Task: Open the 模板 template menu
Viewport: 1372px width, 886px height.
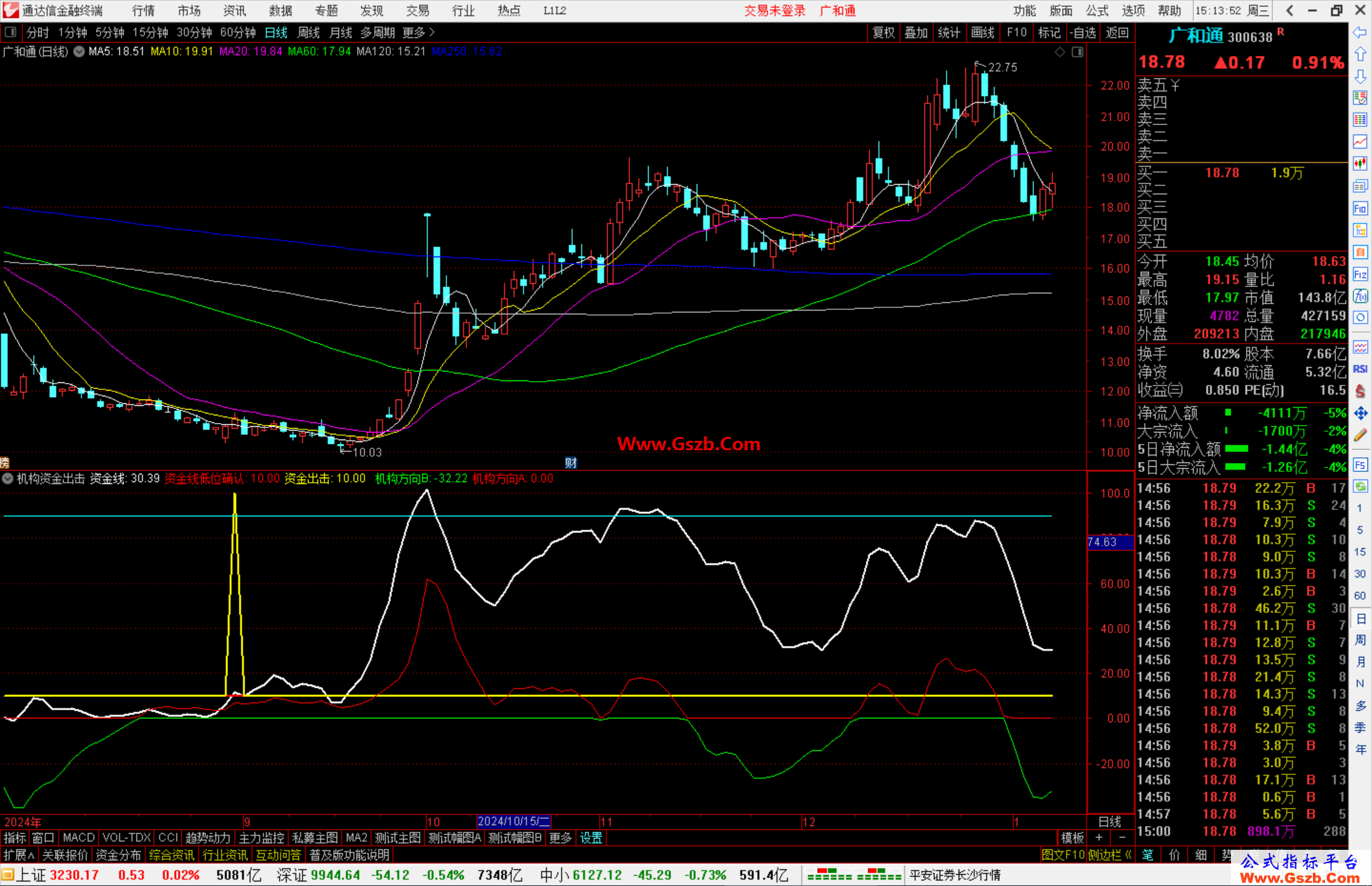Action: (1073, 838)
